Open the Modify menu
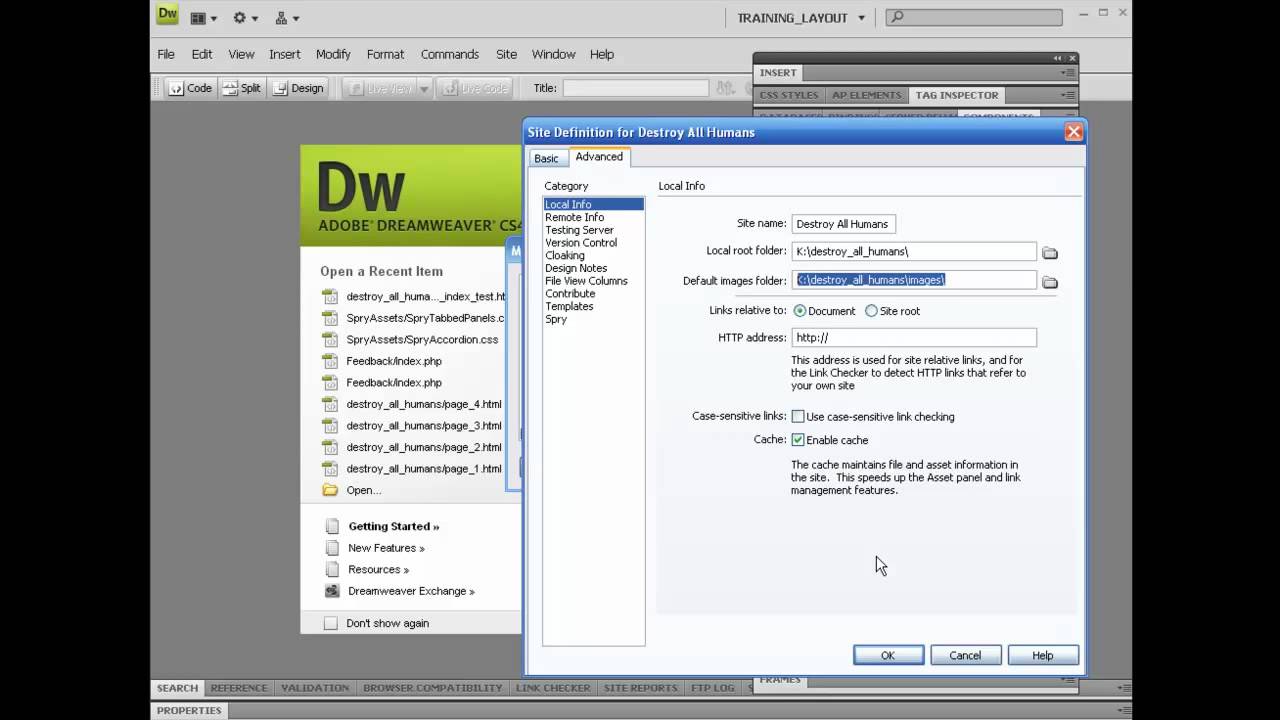 333,54
